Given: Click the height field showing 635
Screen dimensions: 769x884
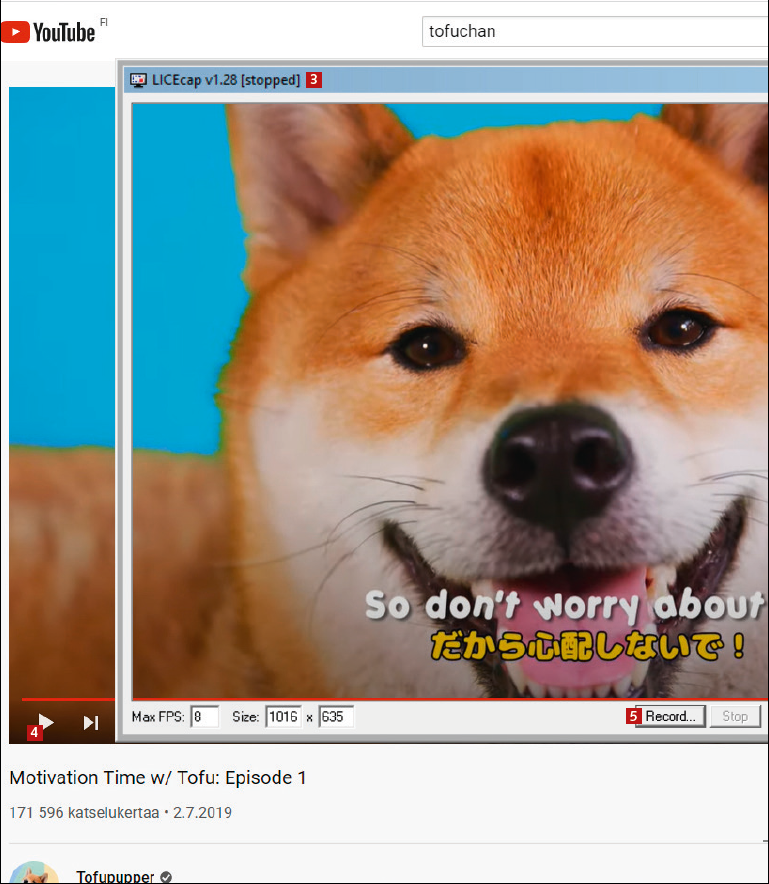Looking at the screenshot, I should 336,717.
